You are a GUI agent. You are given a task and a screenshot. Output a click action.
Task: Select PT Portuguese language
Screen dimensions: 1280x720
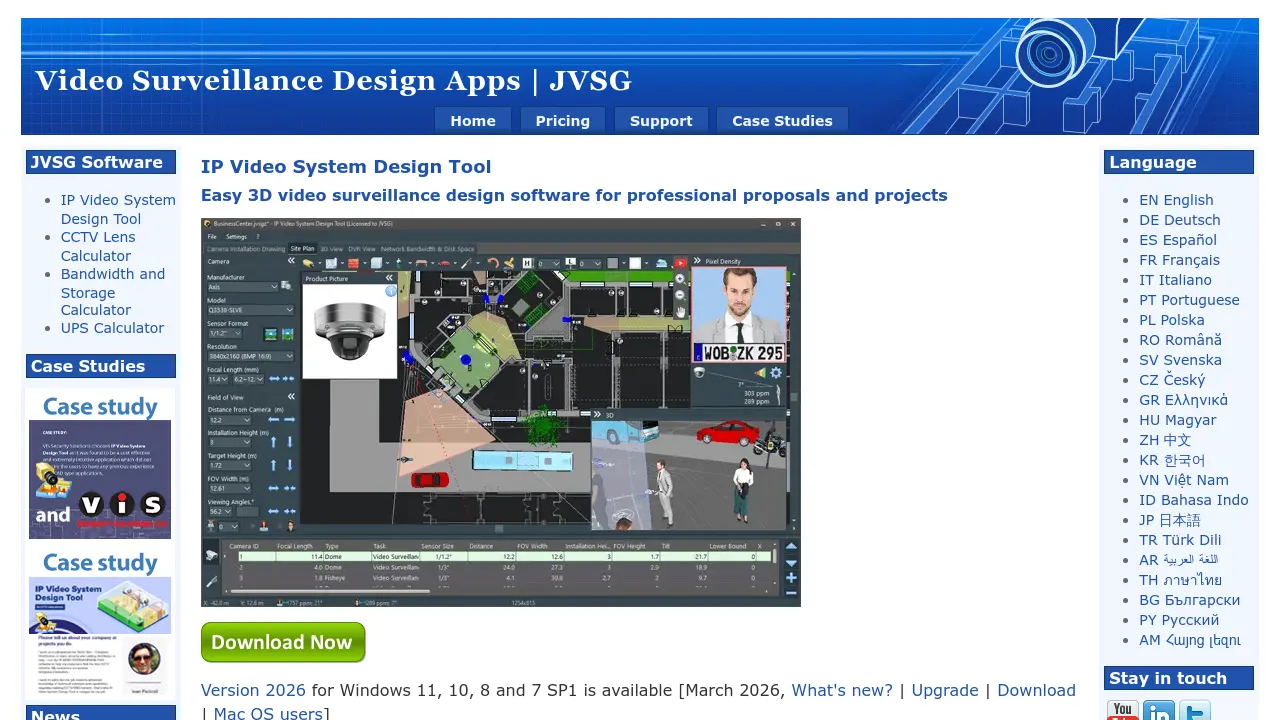coord(1189,300)
